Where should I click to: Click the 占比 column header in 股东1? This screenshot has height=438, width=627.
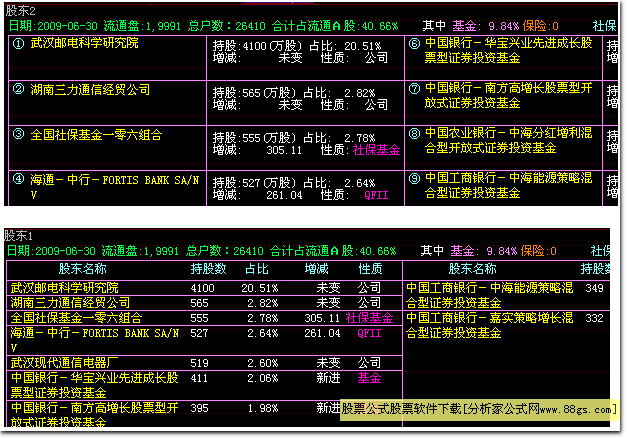[257, 269]
